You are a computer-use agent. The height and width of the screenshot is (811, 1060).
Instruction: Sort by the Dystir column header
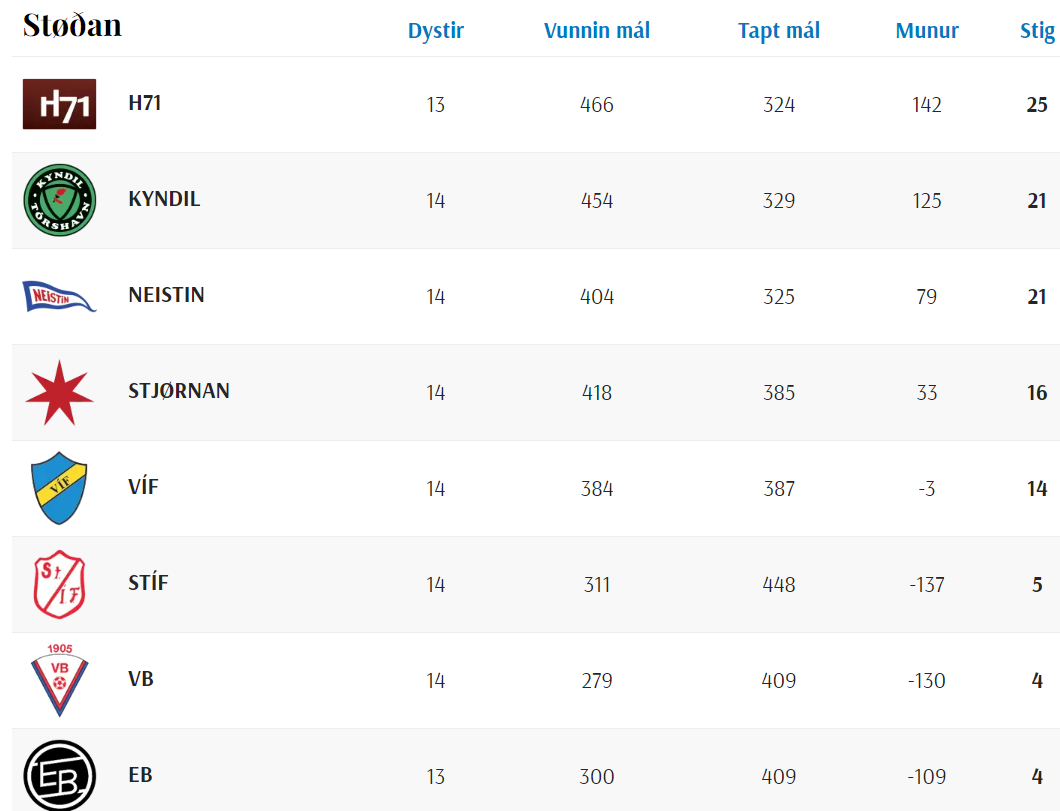click(x=436, y=30)
